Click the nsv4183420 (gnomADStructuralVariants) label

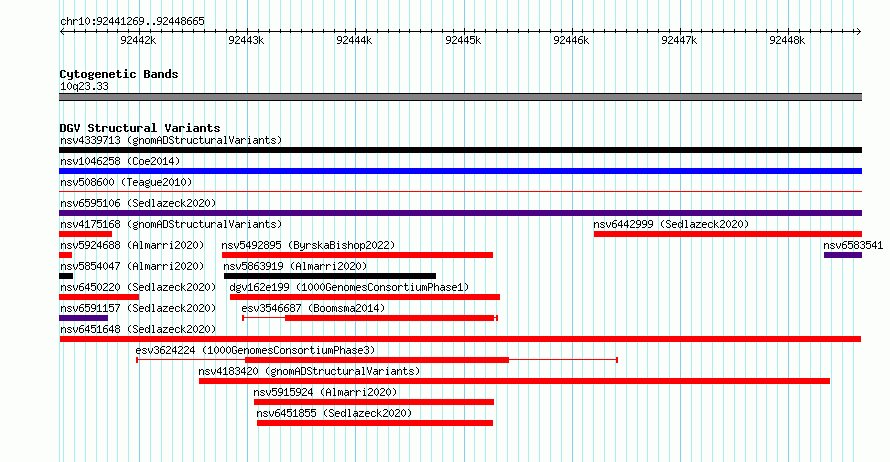click(x=309, y=371)
